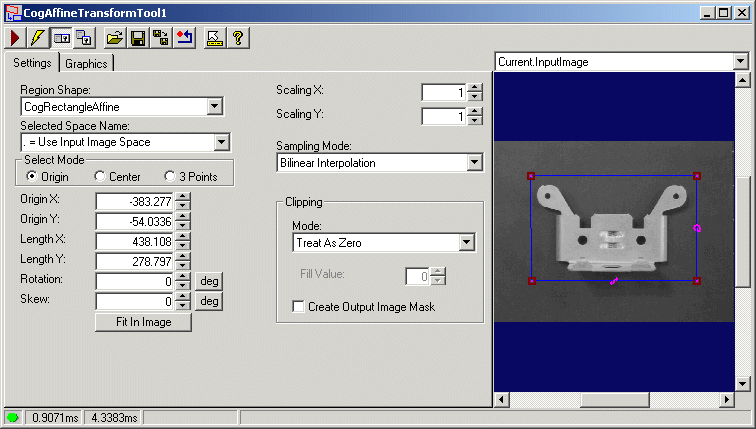
Task: Decrease the Scaling Y value
Action: [475, 121]
